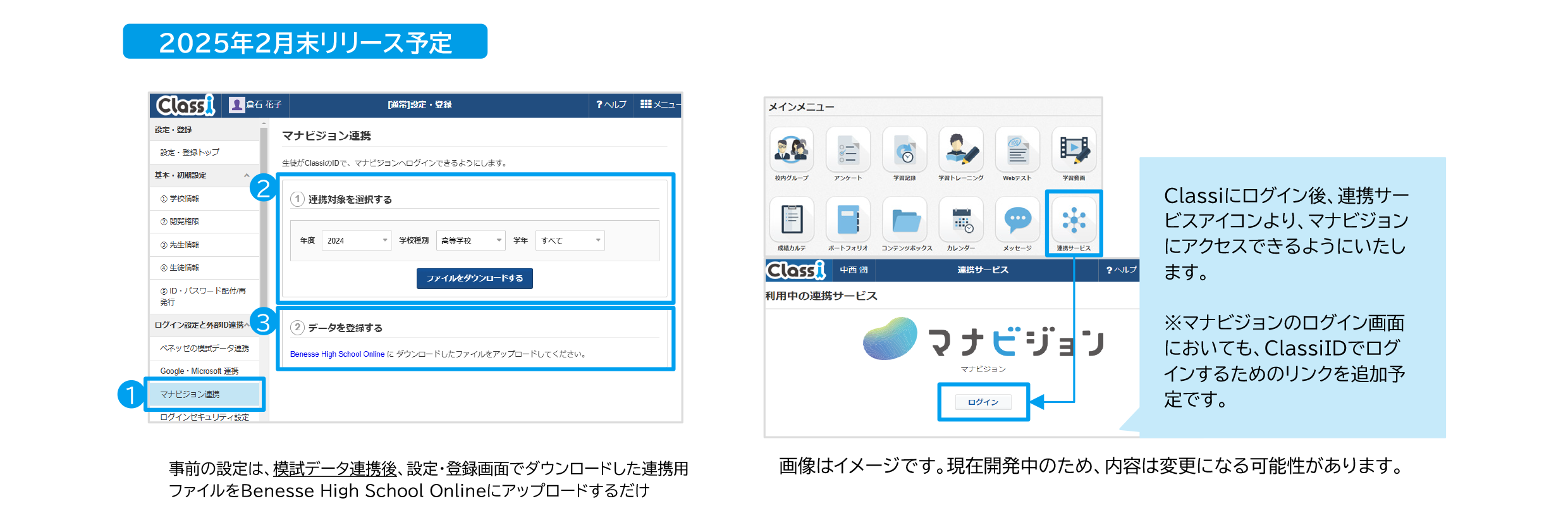Click the 連携対象を選択する step heading
1568x520 pixels.
pyautogui.click(x=350, y=199)
